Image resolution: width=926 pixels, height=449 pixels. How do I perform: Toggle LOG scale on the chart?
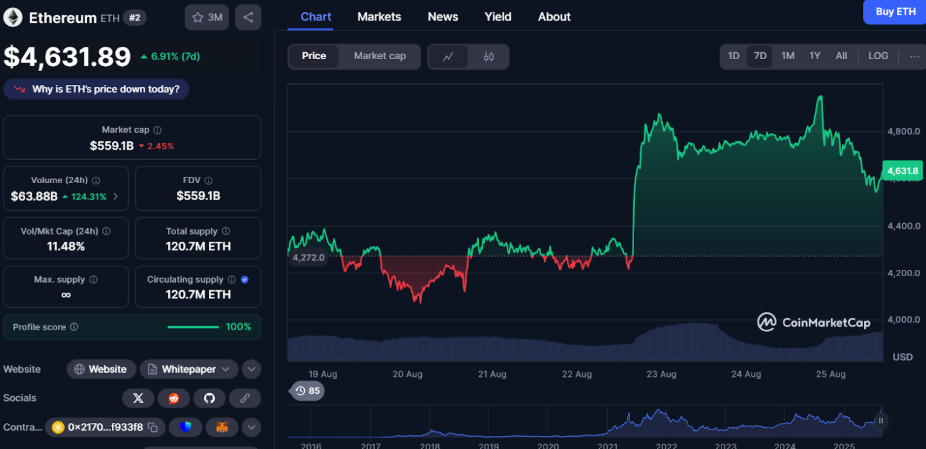tap(877, 56)
